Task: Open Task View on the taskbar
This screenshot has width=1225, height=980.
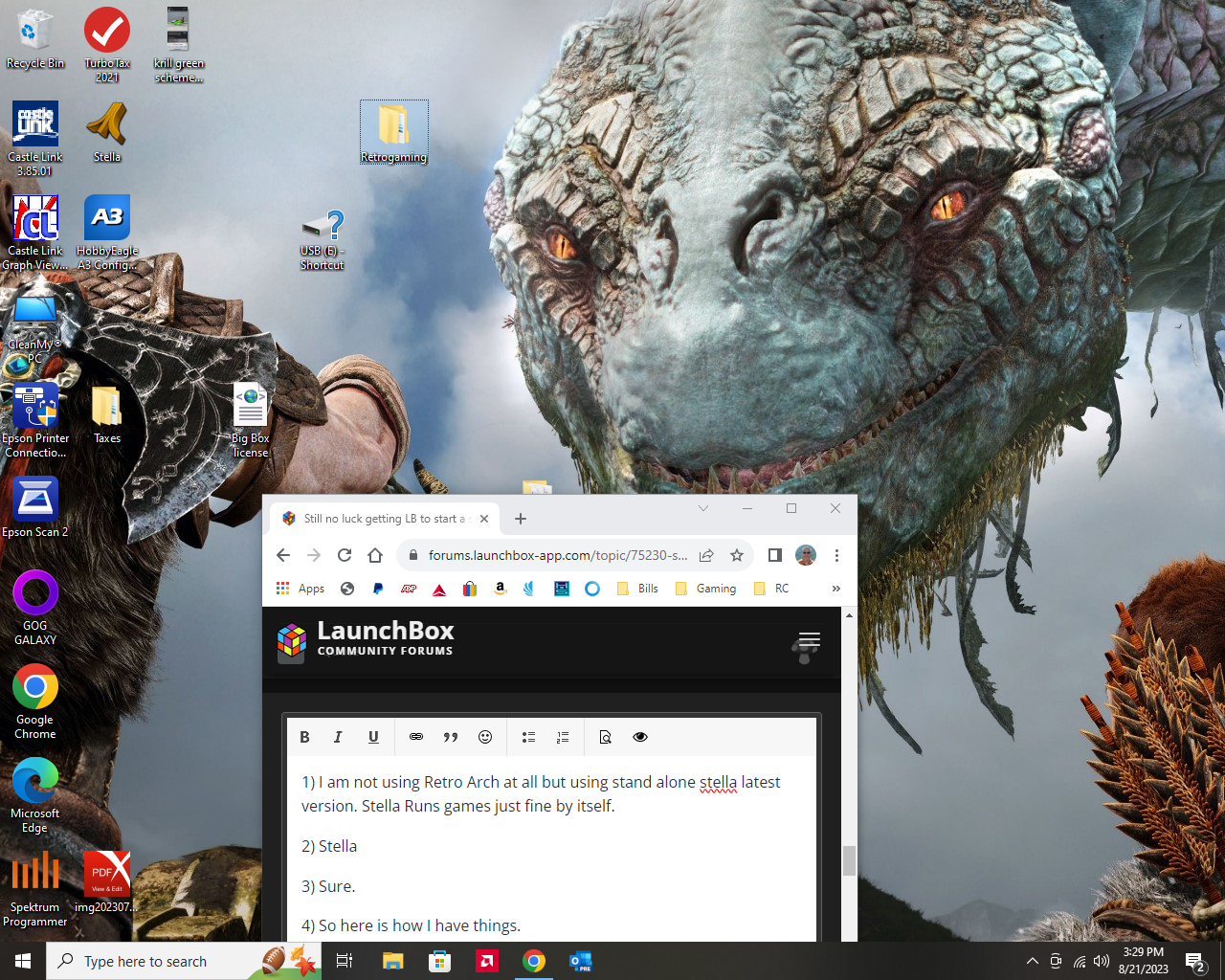Action: click(345, 961)
